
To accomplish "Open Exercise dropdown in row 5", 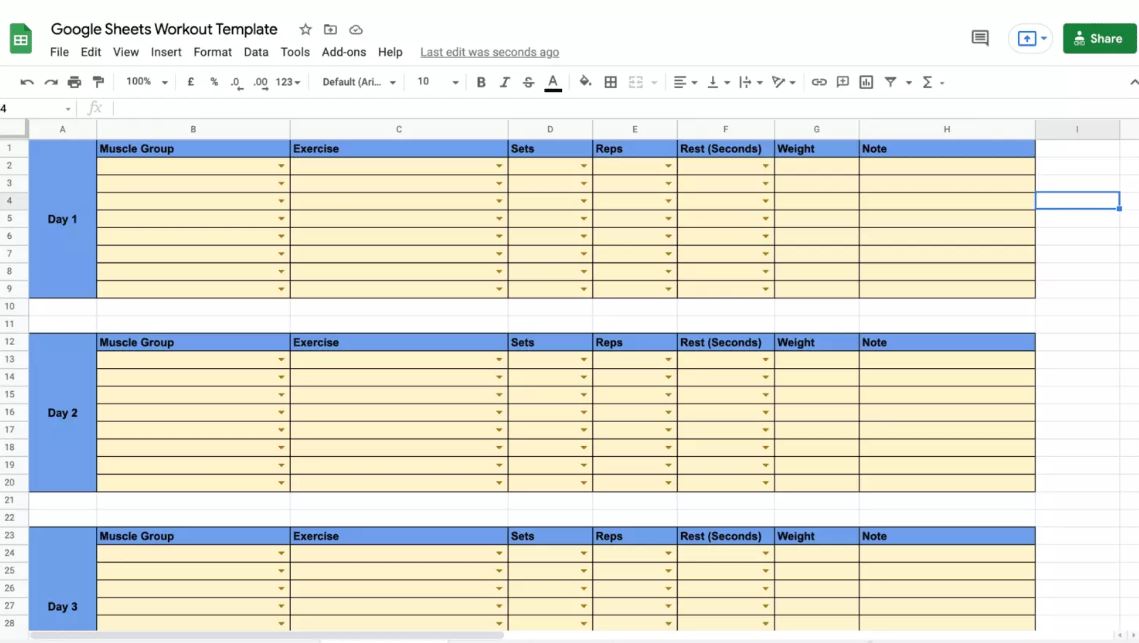I will 499,219.
